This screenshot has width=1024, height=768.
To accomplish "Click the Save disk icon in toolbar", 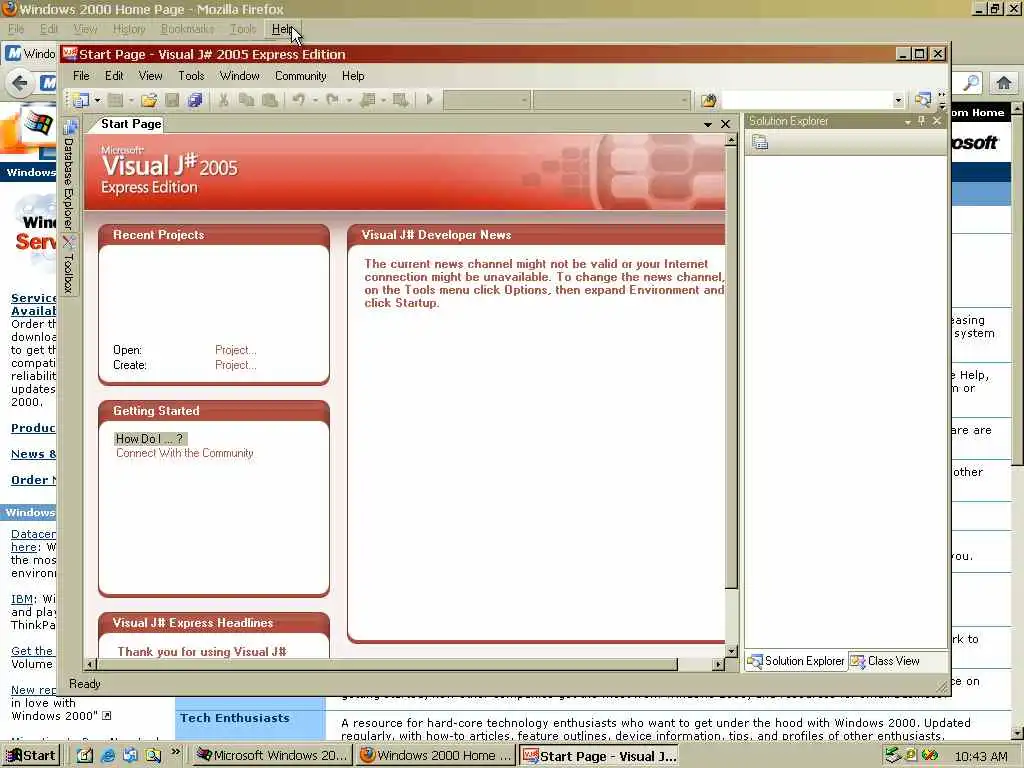I will point(172,100).
